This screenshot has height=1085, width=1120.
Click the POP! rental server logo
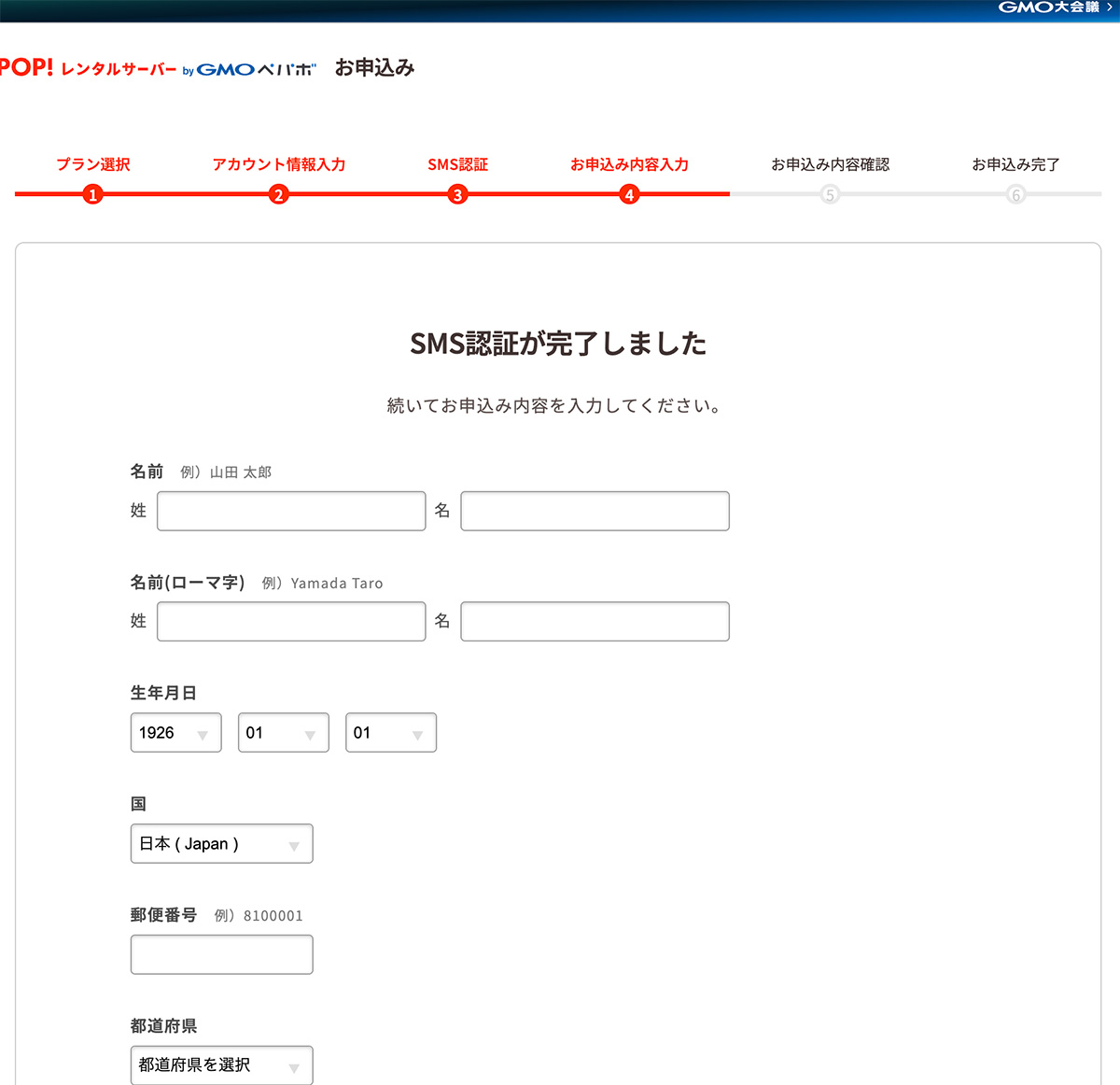pos(89,67)
